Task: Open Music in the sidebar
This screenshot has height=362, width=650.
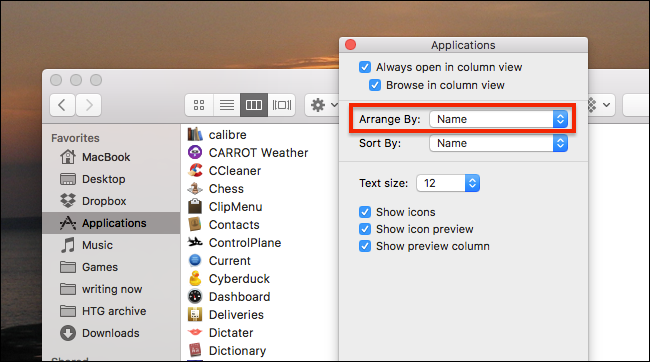Action: pyautogui.click(x=111, y=245)
